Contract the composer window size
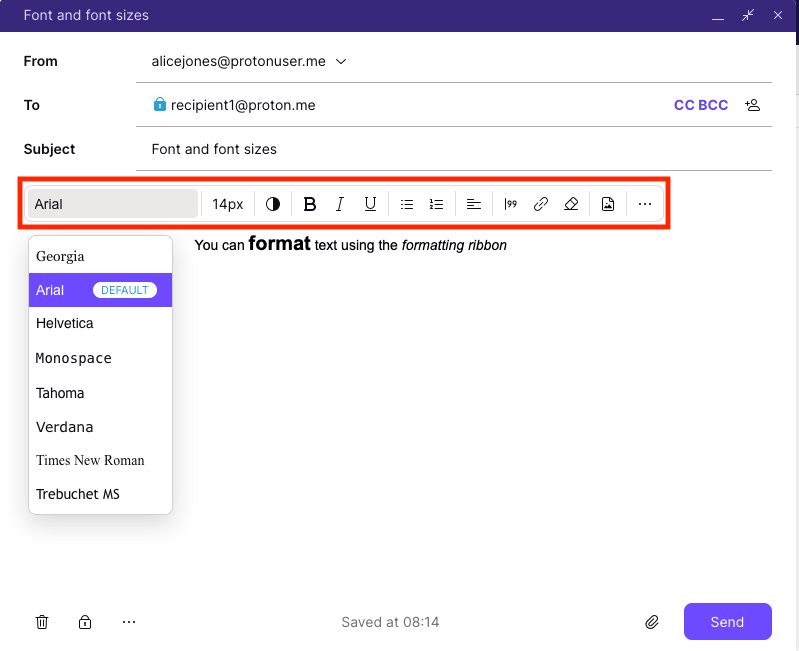This screenshot has width=799, height=651. click(748, 15)
